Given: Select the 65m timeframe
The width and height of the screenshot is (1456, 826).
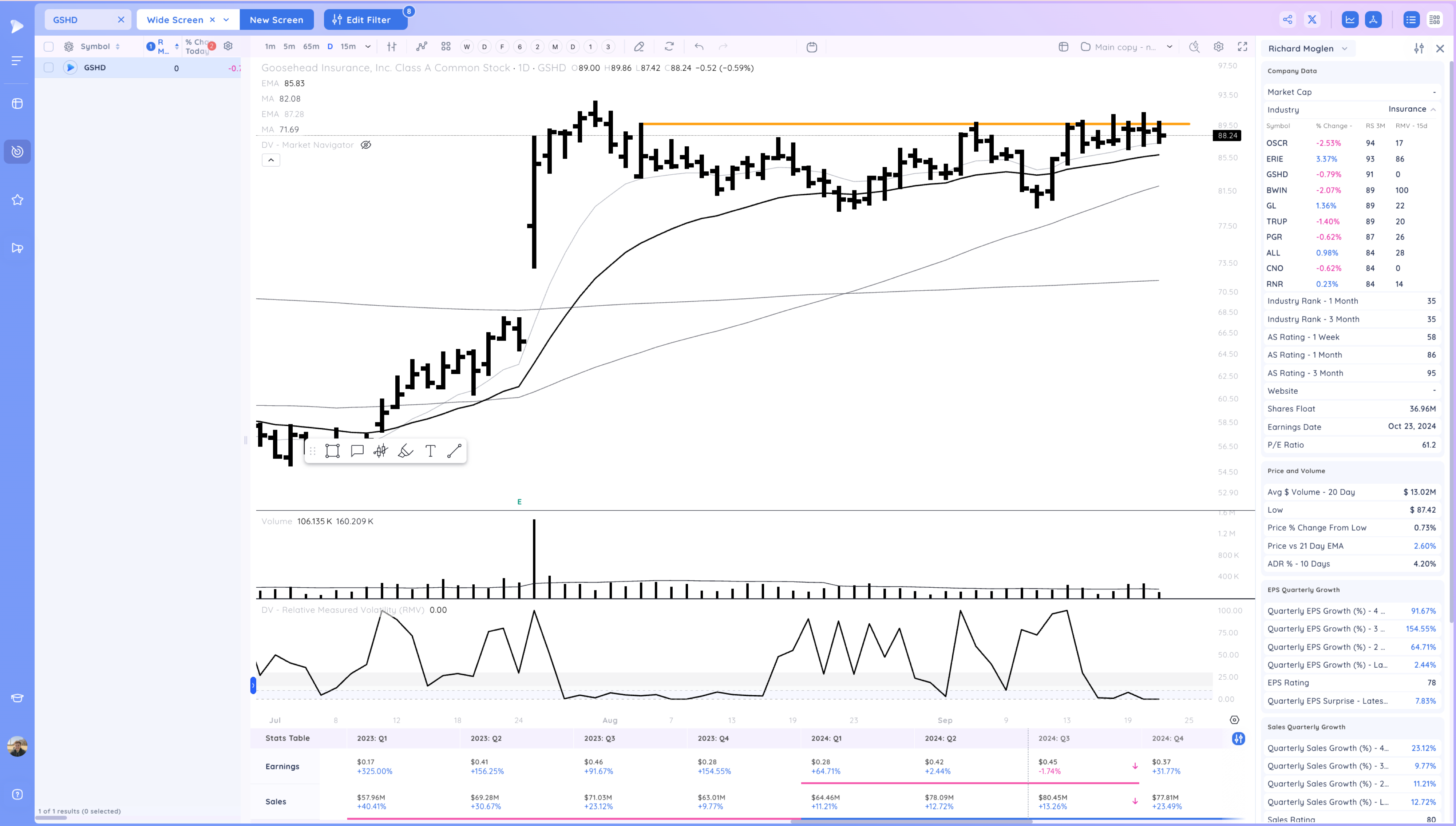Looking at the screenshot, I should click(x=311, y=47).
